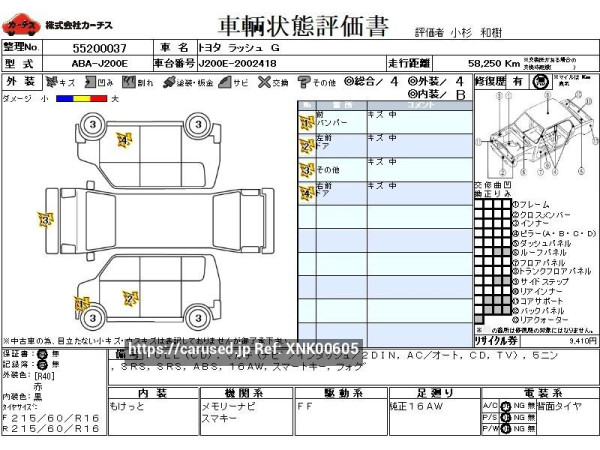
Task: Click the 外装 section header tab
Action: 20,82
